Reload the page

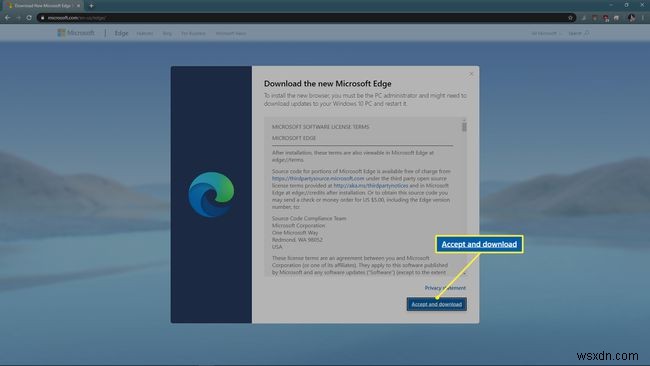pyautogui.click(x=29, y=18)
